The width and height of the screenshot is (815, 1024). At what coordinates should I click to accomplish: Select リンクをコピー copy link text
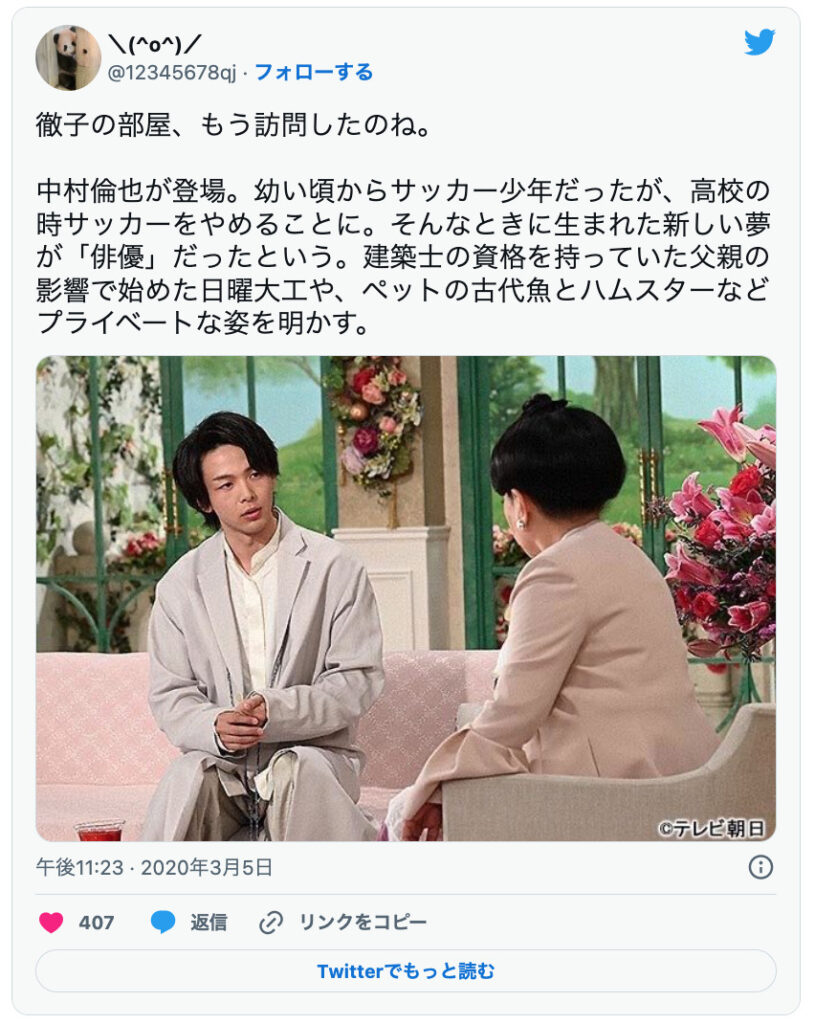(362, 922)
